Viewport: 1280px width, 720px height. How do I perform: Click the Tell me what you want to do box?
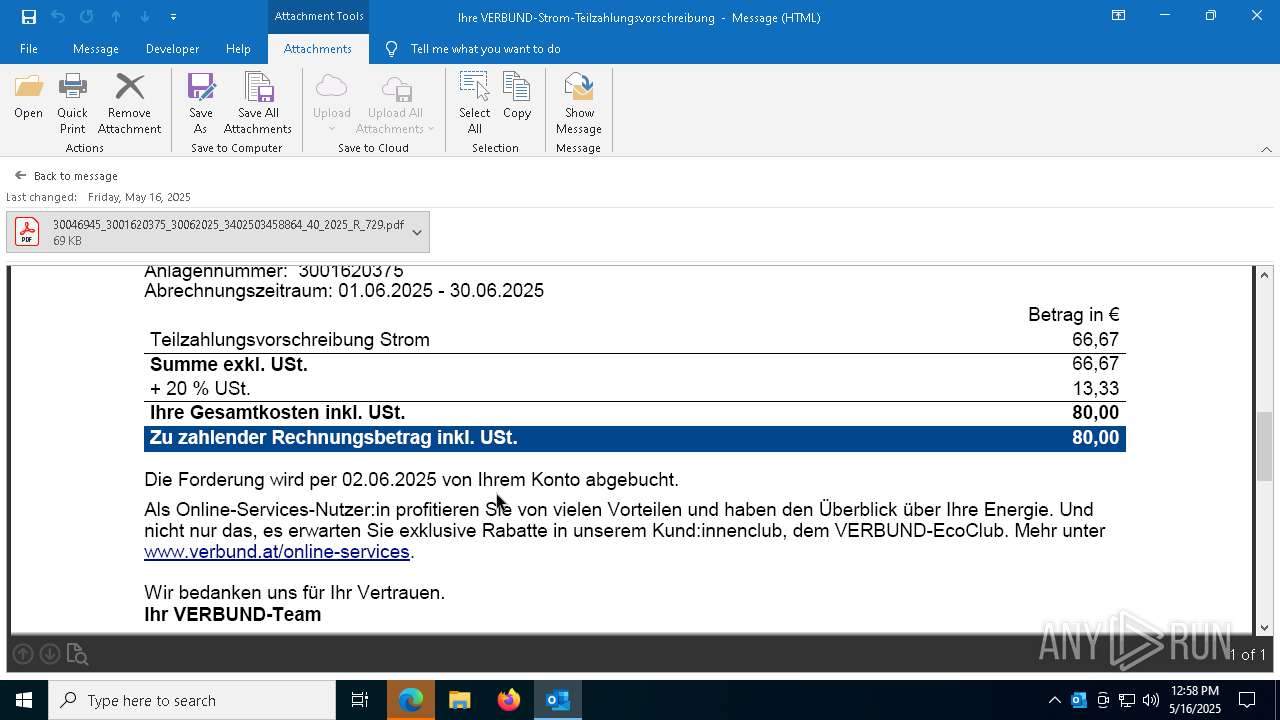coord(485,49)
